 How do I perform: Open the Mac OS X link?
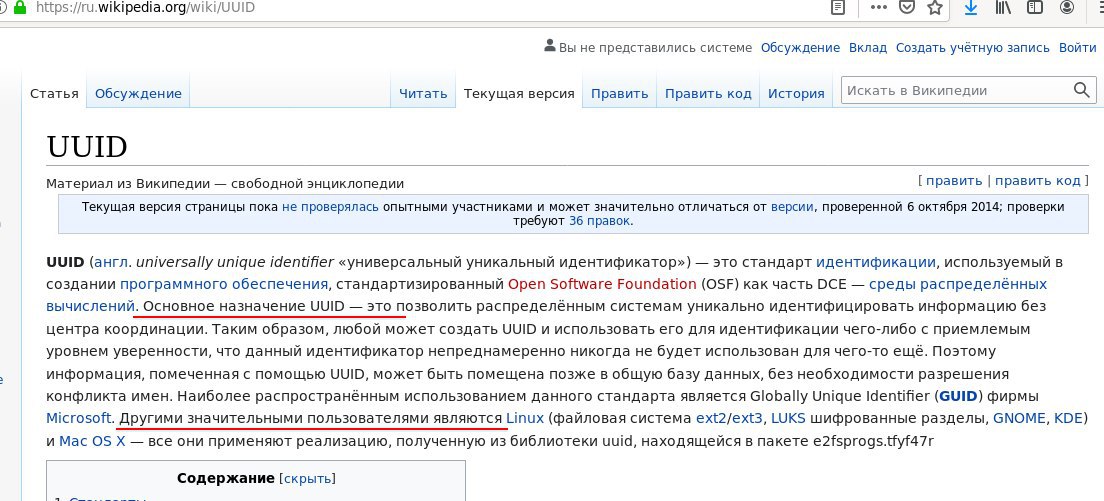(92, 441)
